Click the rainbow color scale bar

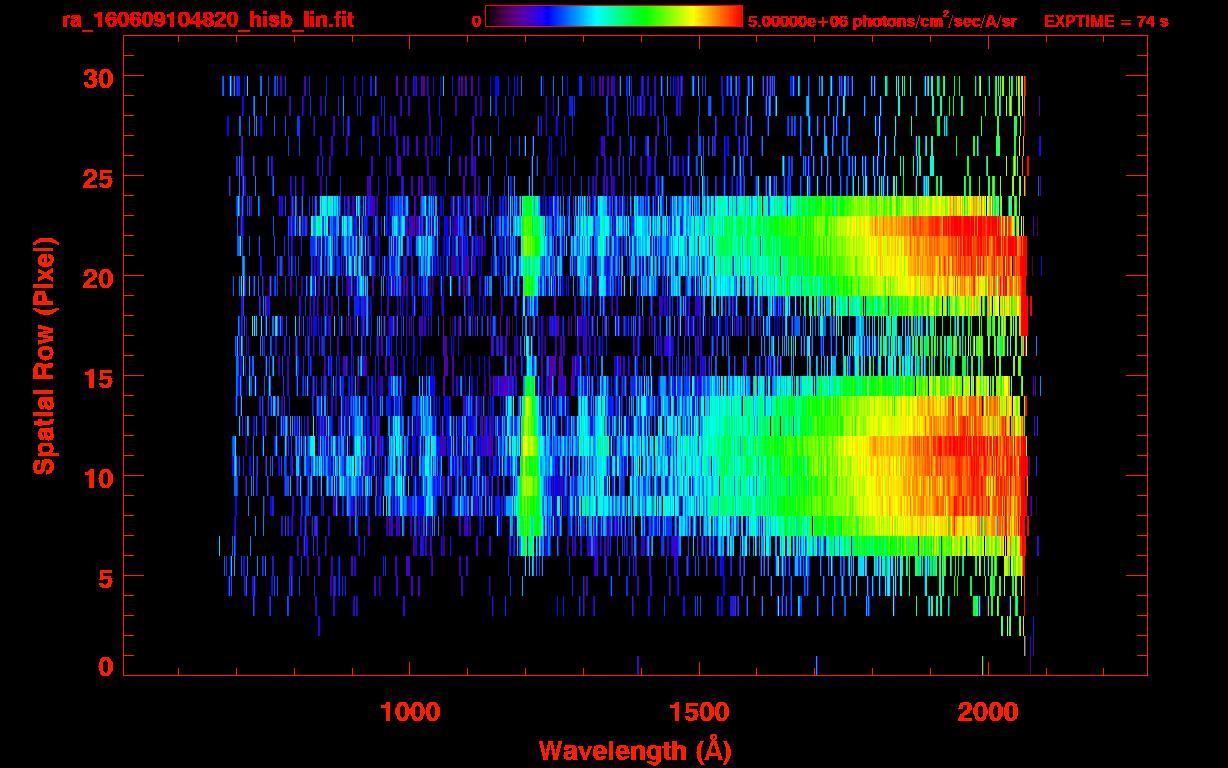(x=613, y=17)
